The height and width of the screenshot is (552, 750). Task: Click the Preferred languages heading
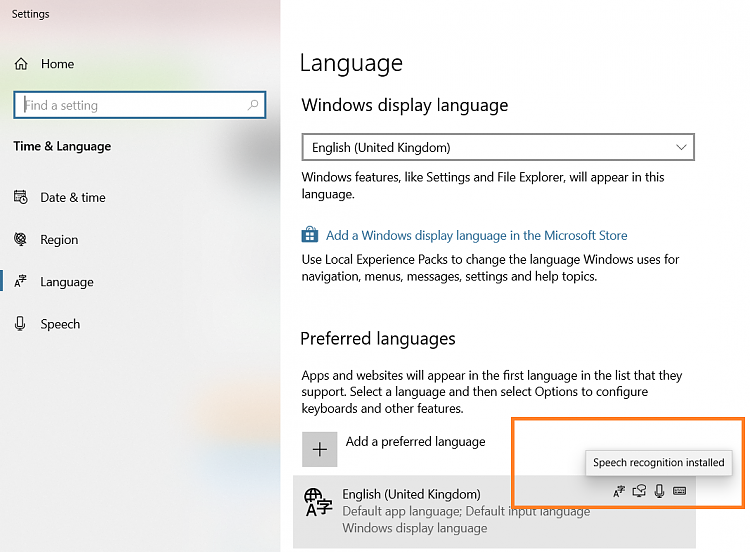pyautogui.click(x=378, y=339)
